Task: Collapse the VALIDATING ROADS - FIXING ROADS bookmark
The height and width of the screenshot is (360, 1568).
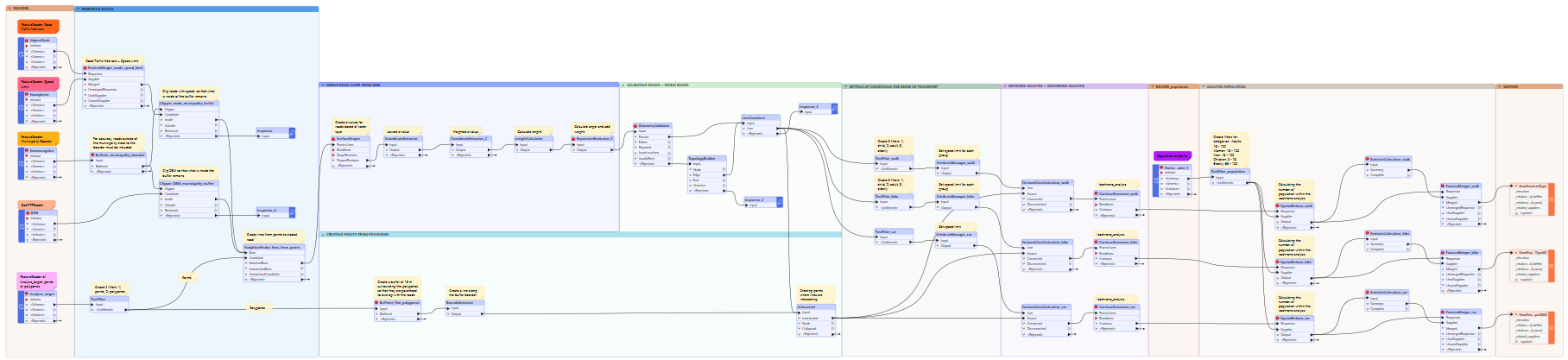Action: (623, 85)
